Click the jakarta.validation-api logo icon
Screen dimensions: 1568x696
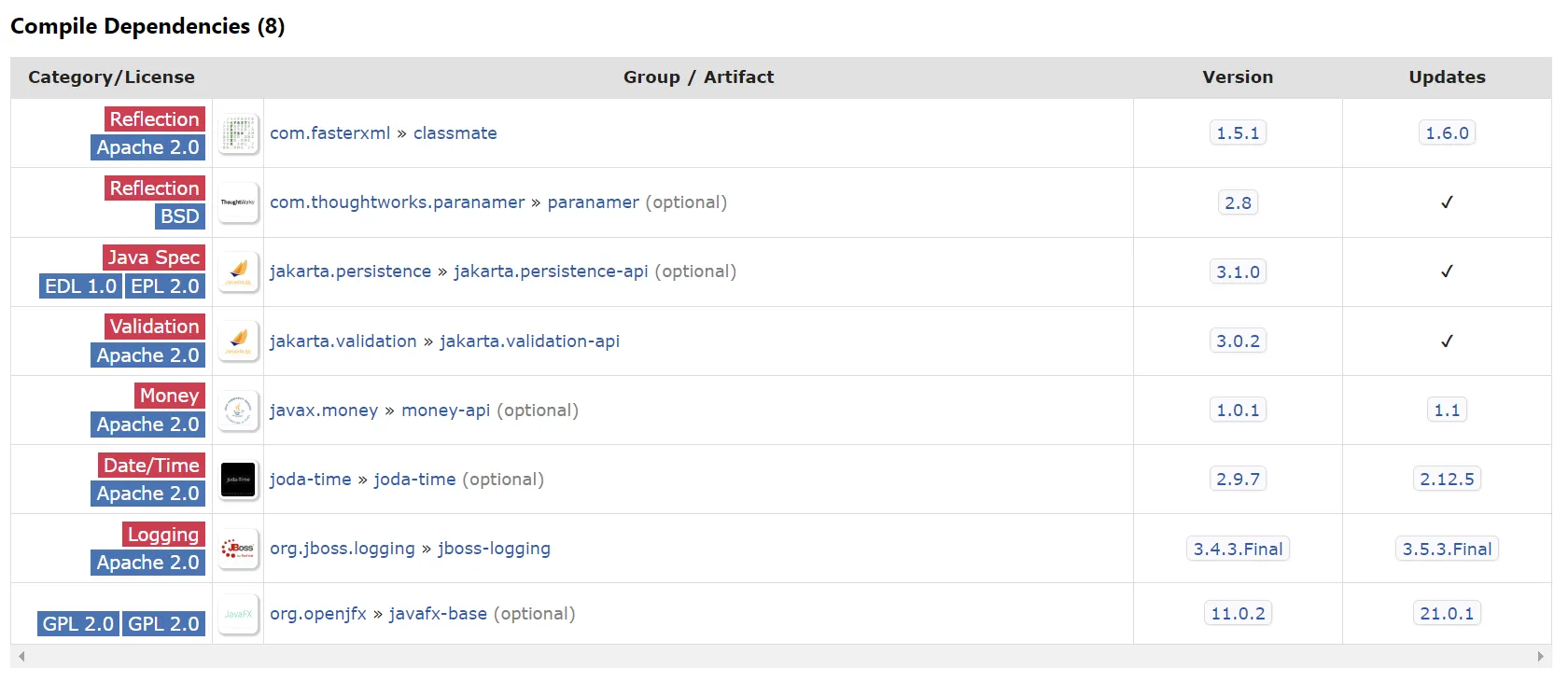point(238,341)
